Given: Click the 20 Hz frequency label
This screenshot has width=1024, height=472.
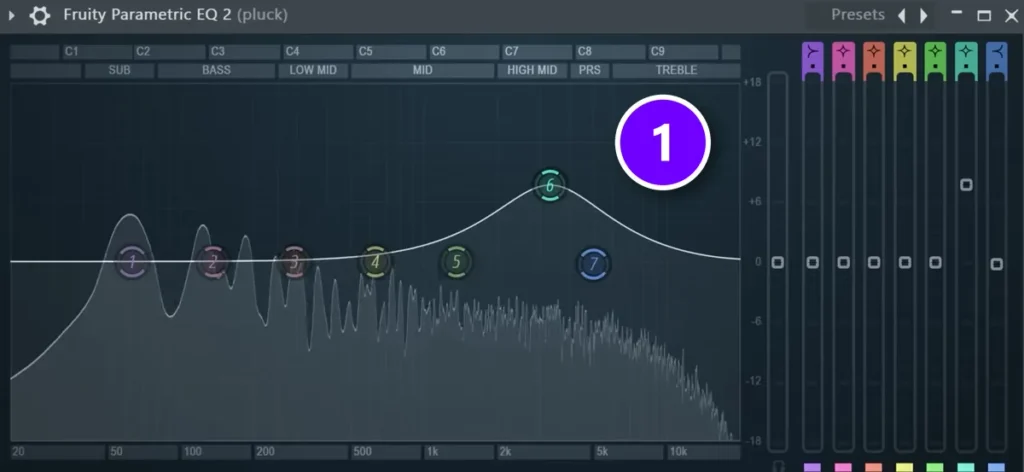Looking at the screenshot, I should [x=18, y=452].
